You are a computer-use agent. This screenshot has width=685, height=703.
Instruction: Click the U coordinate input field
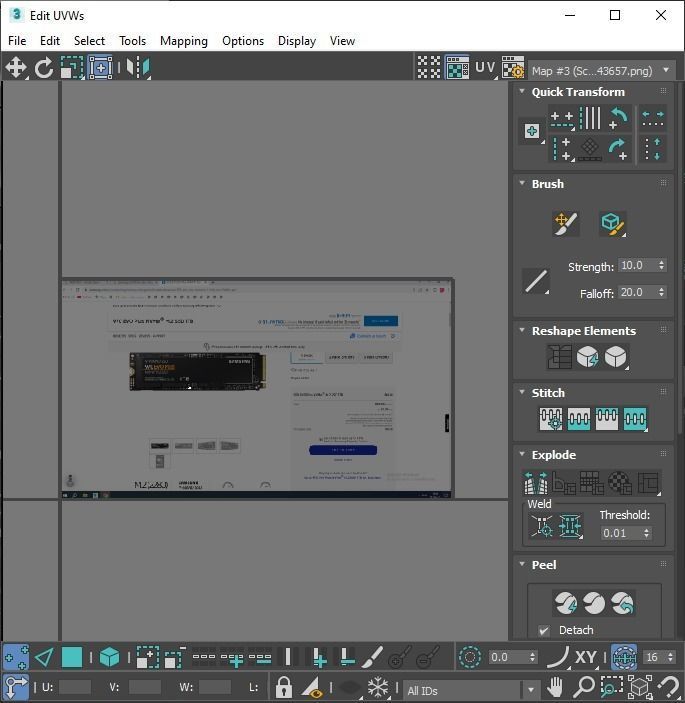click(75, 687)
